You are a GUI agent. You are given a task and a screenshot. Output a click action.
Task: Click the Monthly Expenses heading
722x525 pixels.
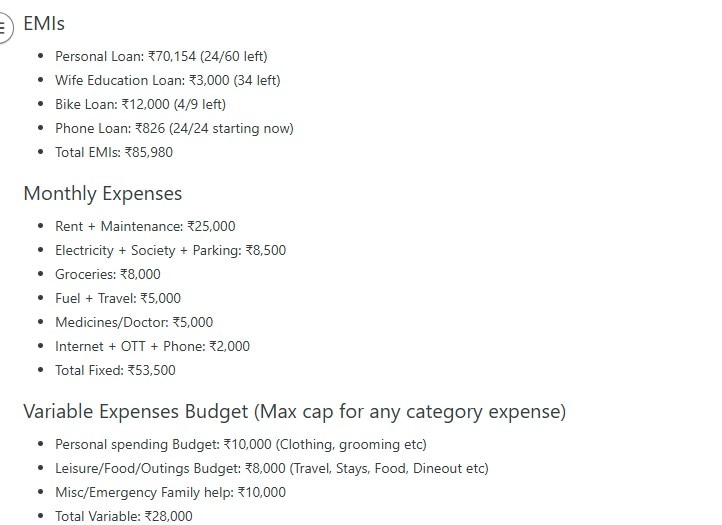(103, 193)
